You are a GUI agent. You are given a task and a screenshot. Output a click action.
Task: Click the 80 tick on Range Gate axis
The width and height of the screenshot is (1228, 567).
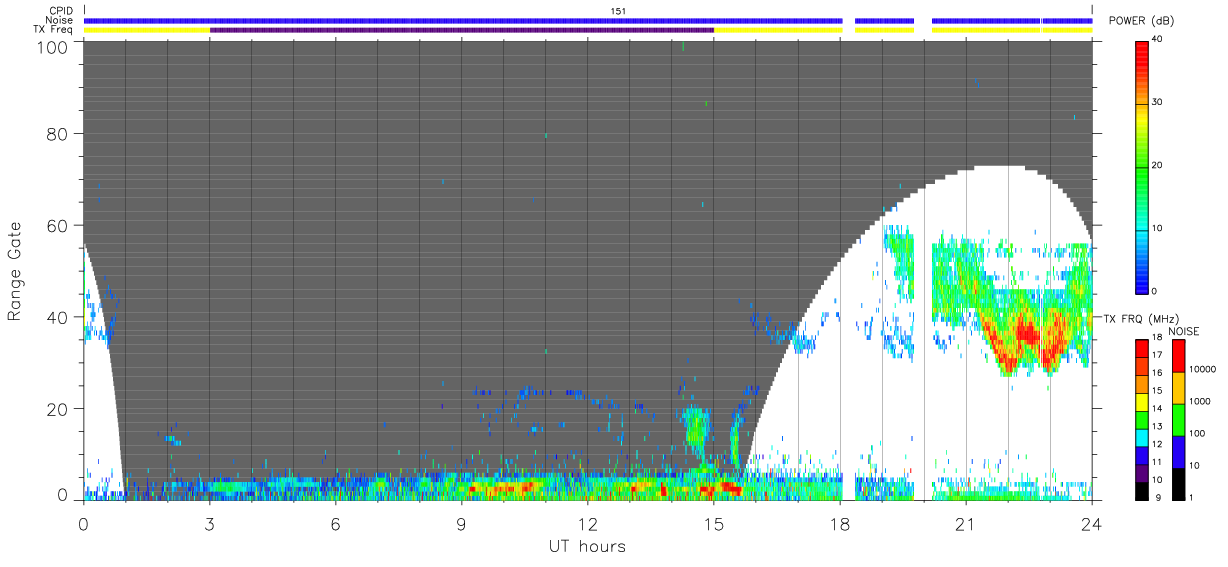pos(58,134)
